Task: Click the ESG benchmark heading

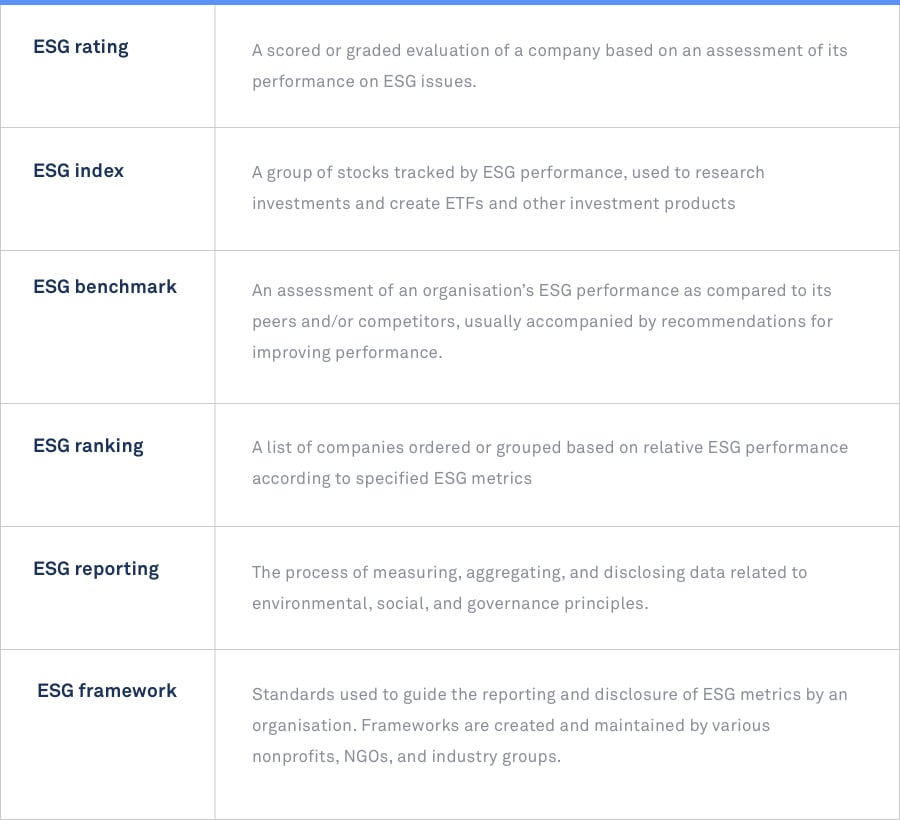Action: pos(105,286)
